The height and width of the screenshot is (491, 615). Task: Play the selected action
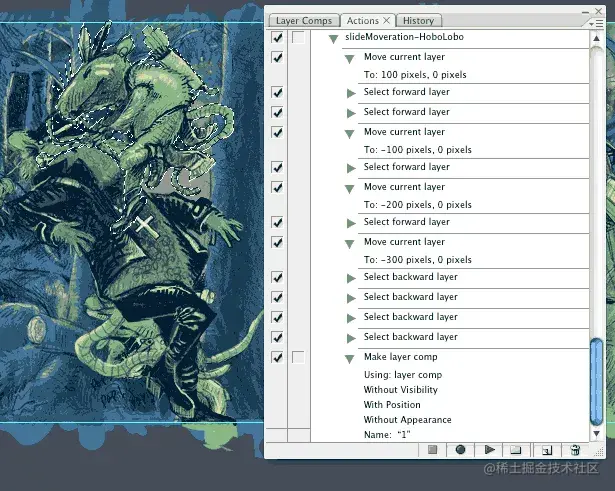489,449
